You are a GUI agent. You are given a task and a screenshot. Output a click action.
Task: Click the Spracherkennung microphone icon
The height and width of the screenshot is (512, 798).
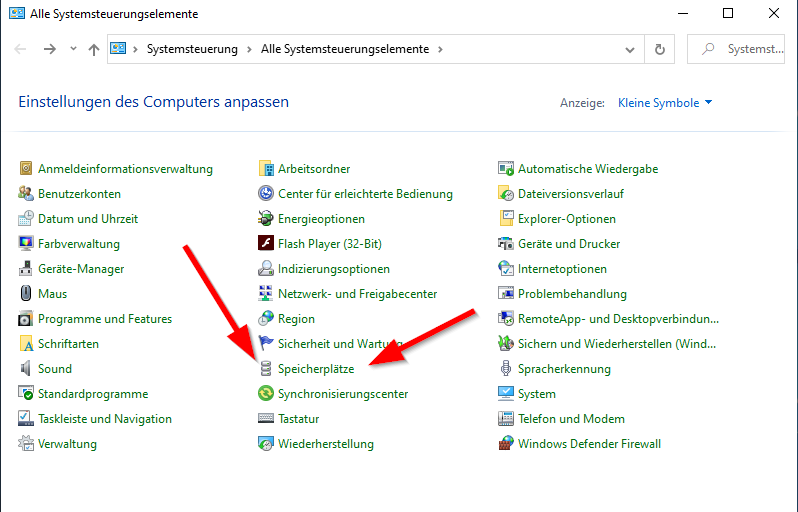tap(505, 368)
